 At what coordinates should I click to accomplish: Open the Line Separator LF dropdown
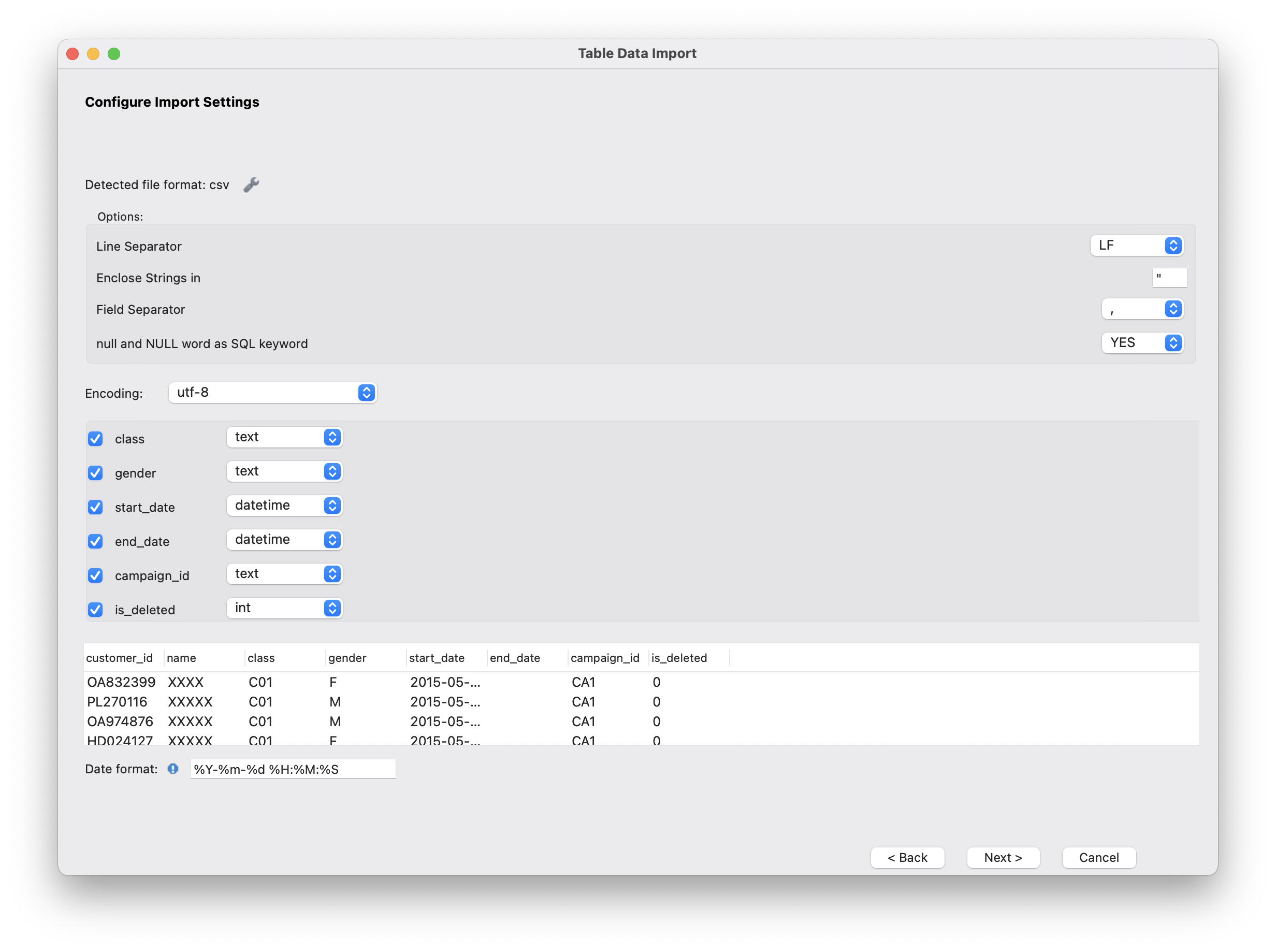(x=1137, y=246)
